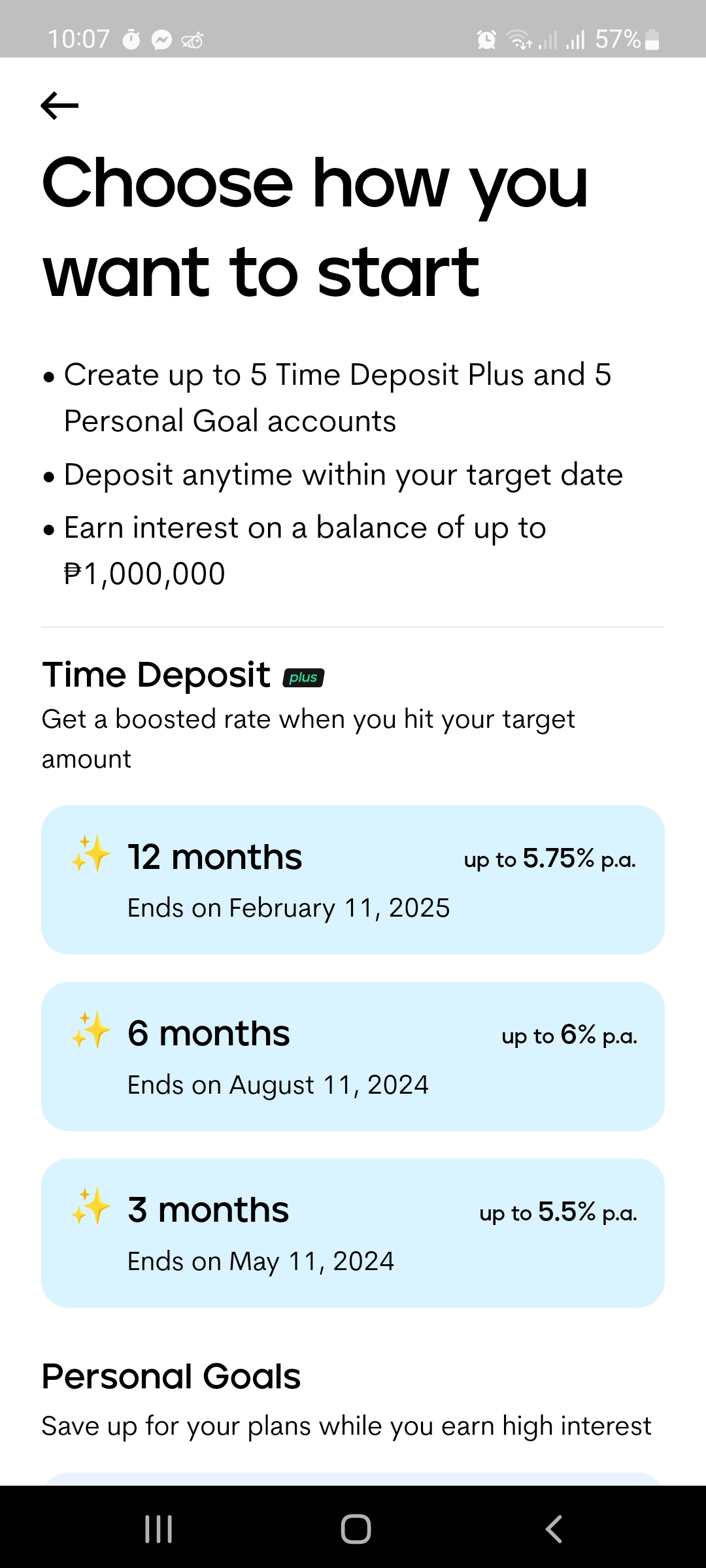Open Android recent apps button

pyautogui.click(x=158, y=1529)
